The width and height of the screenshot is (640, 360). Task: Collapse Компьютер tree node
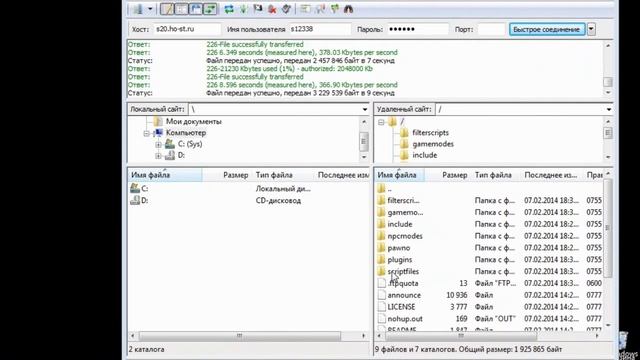147,133
